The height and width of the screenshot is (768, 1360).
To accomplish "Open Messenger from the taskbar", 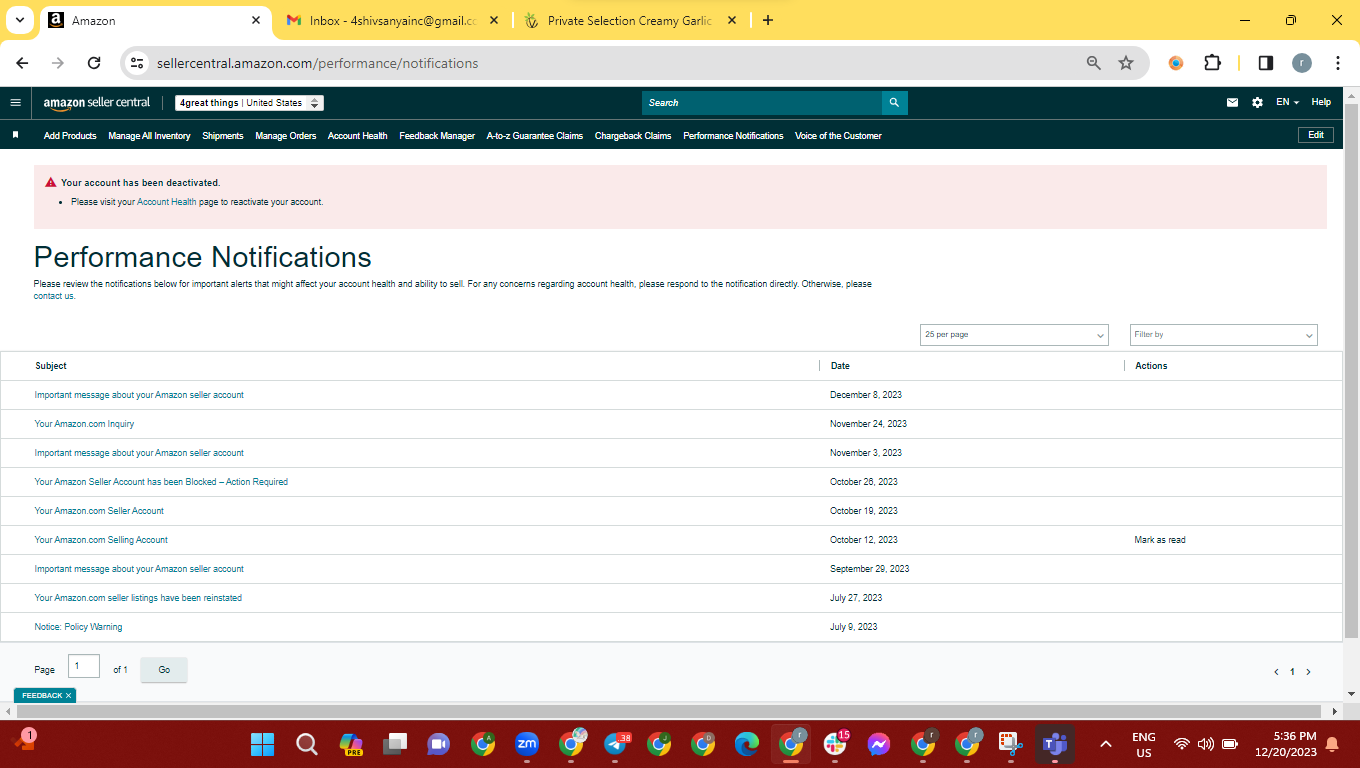I will pyautogui.click(x=879, y=744).
